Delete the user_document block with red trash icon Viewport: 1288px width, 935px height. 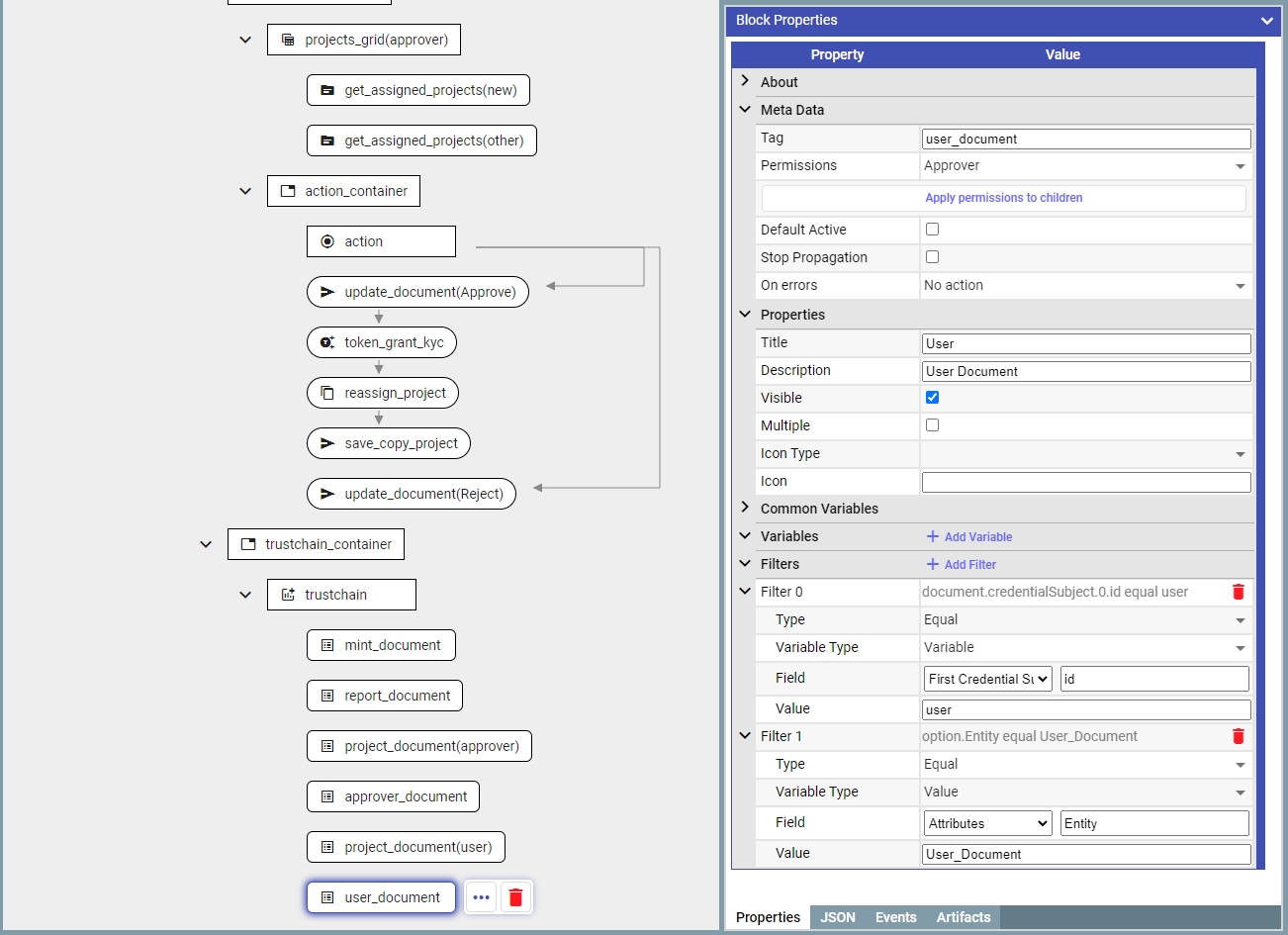[x=515, y=897]
